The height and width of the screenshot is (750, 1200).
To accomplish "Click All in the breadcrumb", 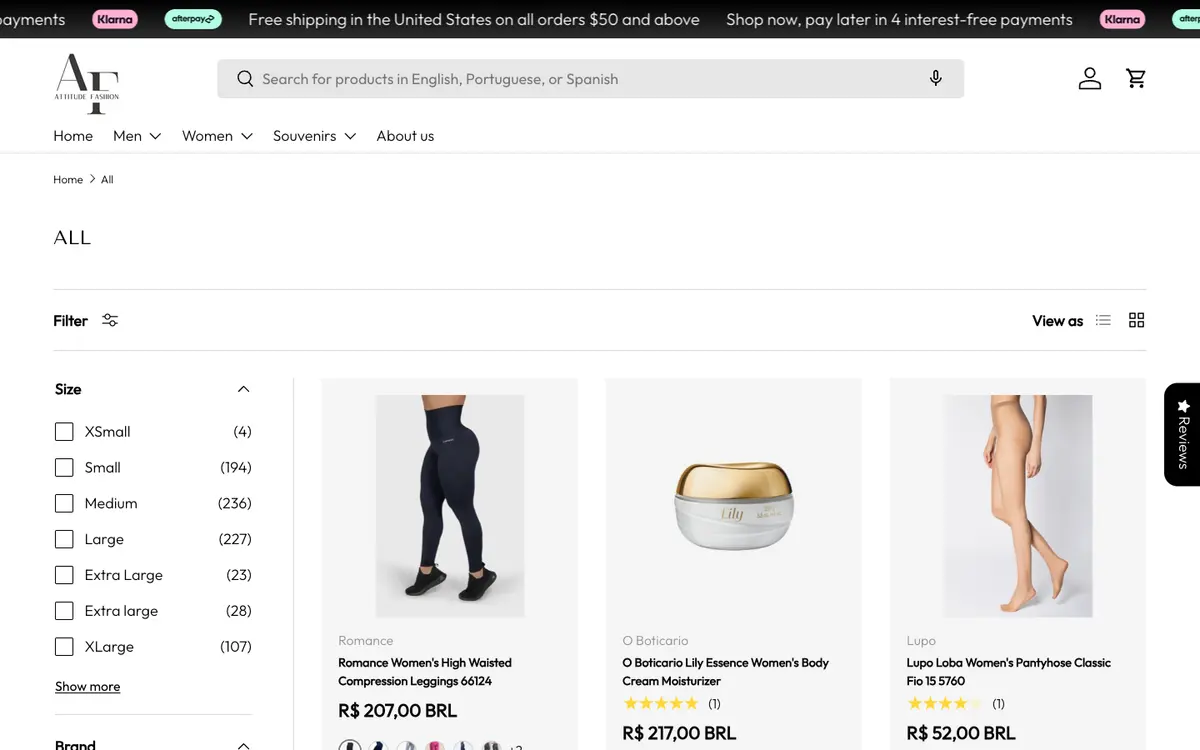I will coord(107,180).
